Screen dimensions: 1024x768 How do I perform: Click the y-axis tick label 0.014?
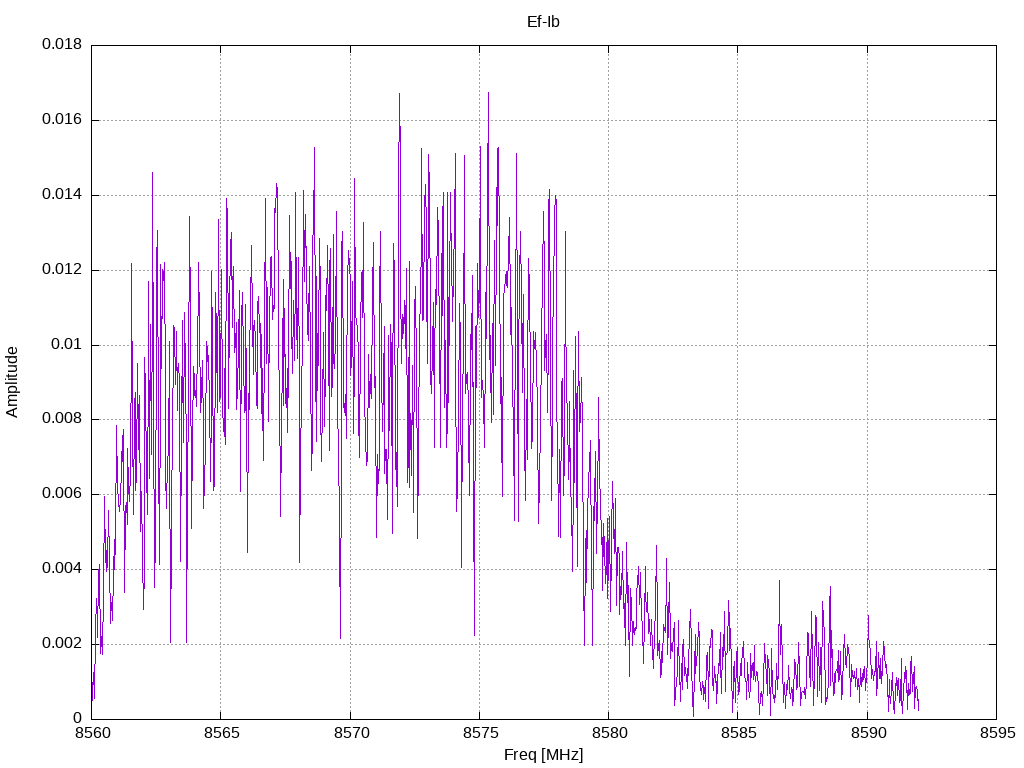click(x=62, y=194)
